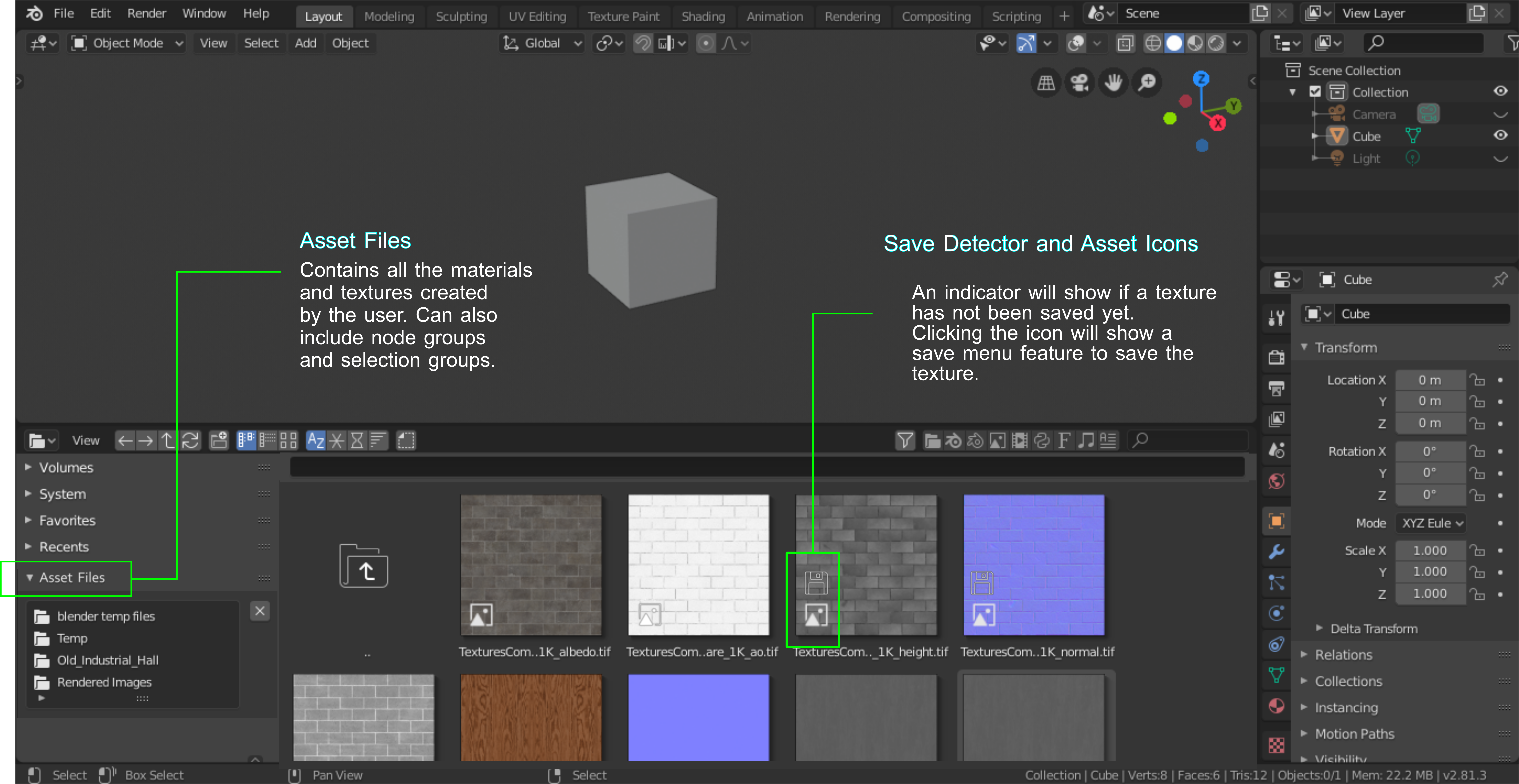Image resolution: width=1519 pixels, height=784 pixels.
Task: Create new directory in file browser
Action: coord(219,440)
